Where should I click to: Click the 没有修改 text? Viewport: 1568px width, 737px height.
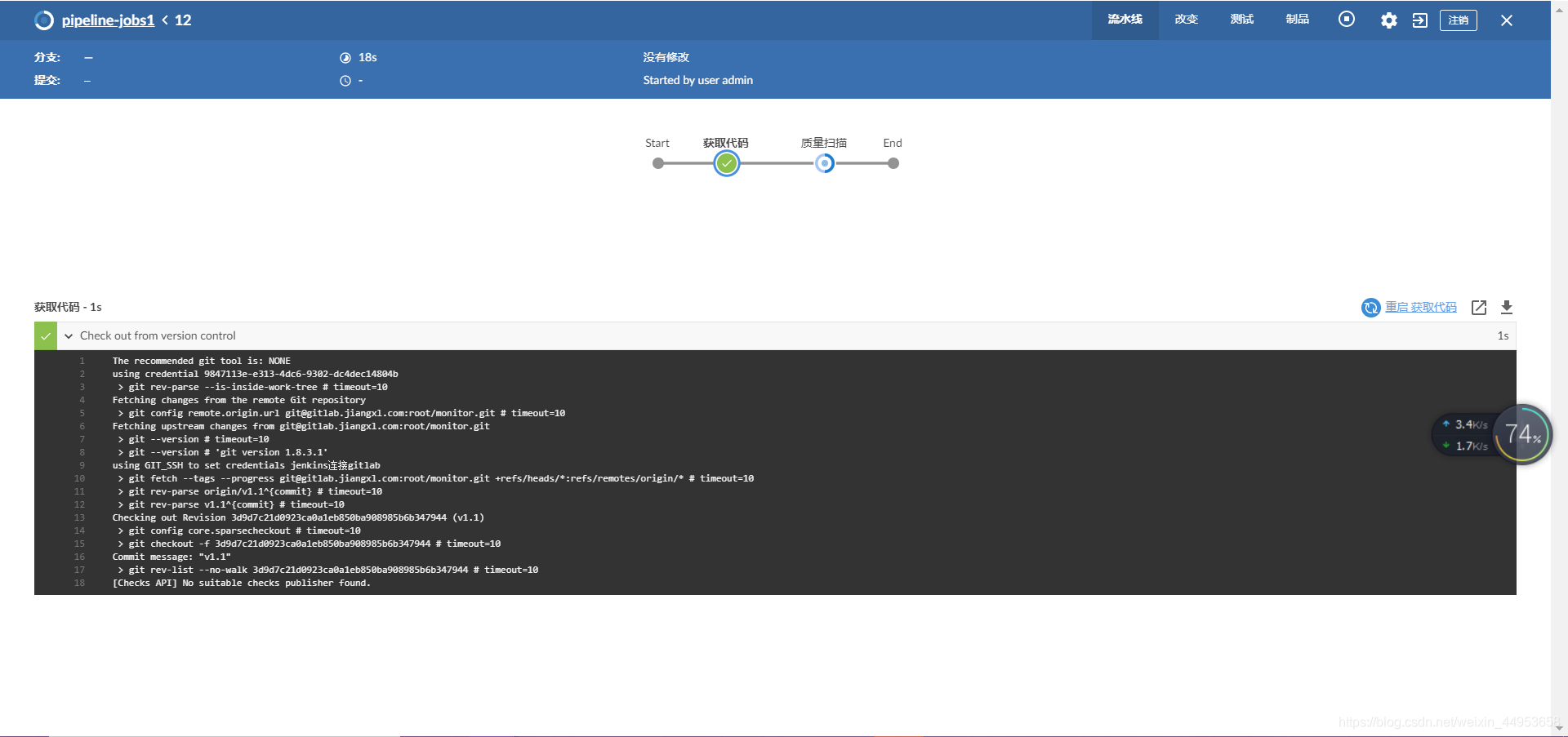666,57
